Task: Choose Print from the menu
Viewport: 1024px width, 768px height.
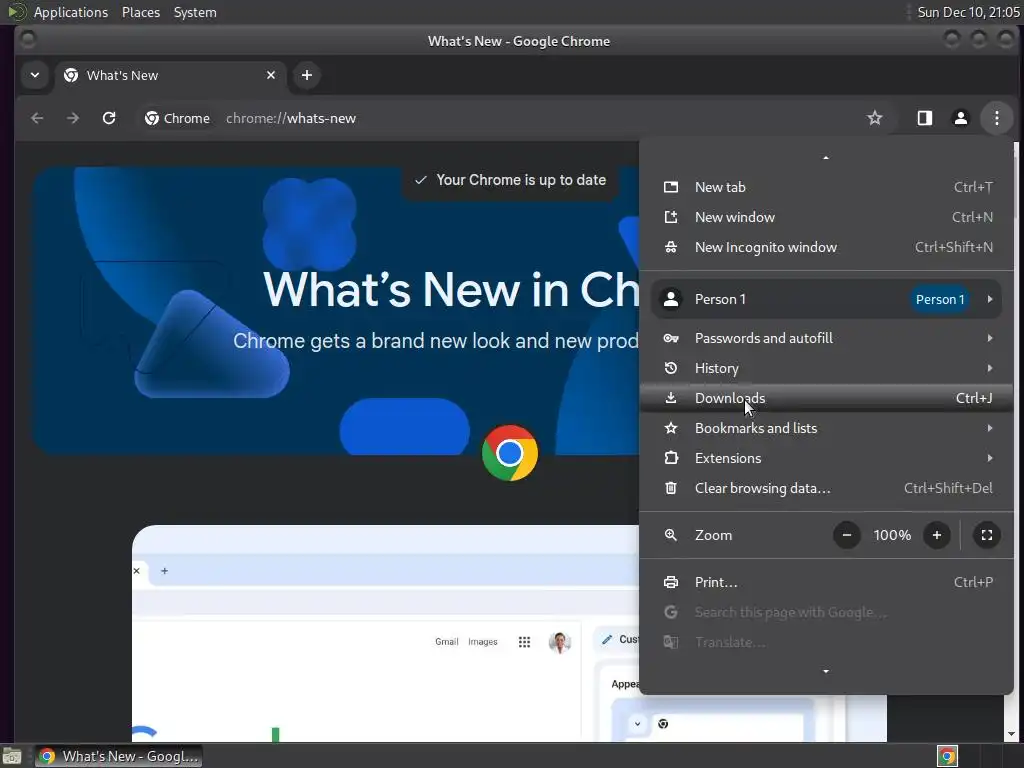Action: pos(826,583)
